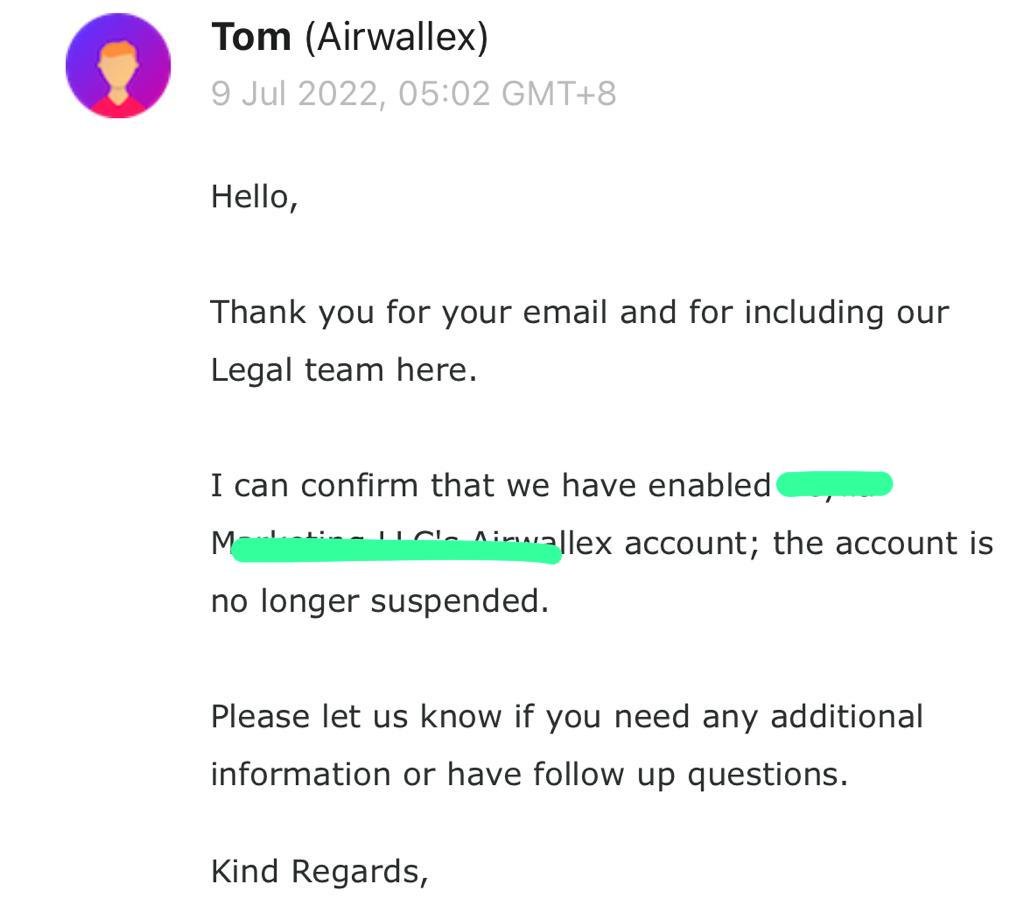Viewport: 1024px width, 920px height.
Task: Click "I can confirm that we have enabled"
Action: pyautogui.click(x=490, y=486)
